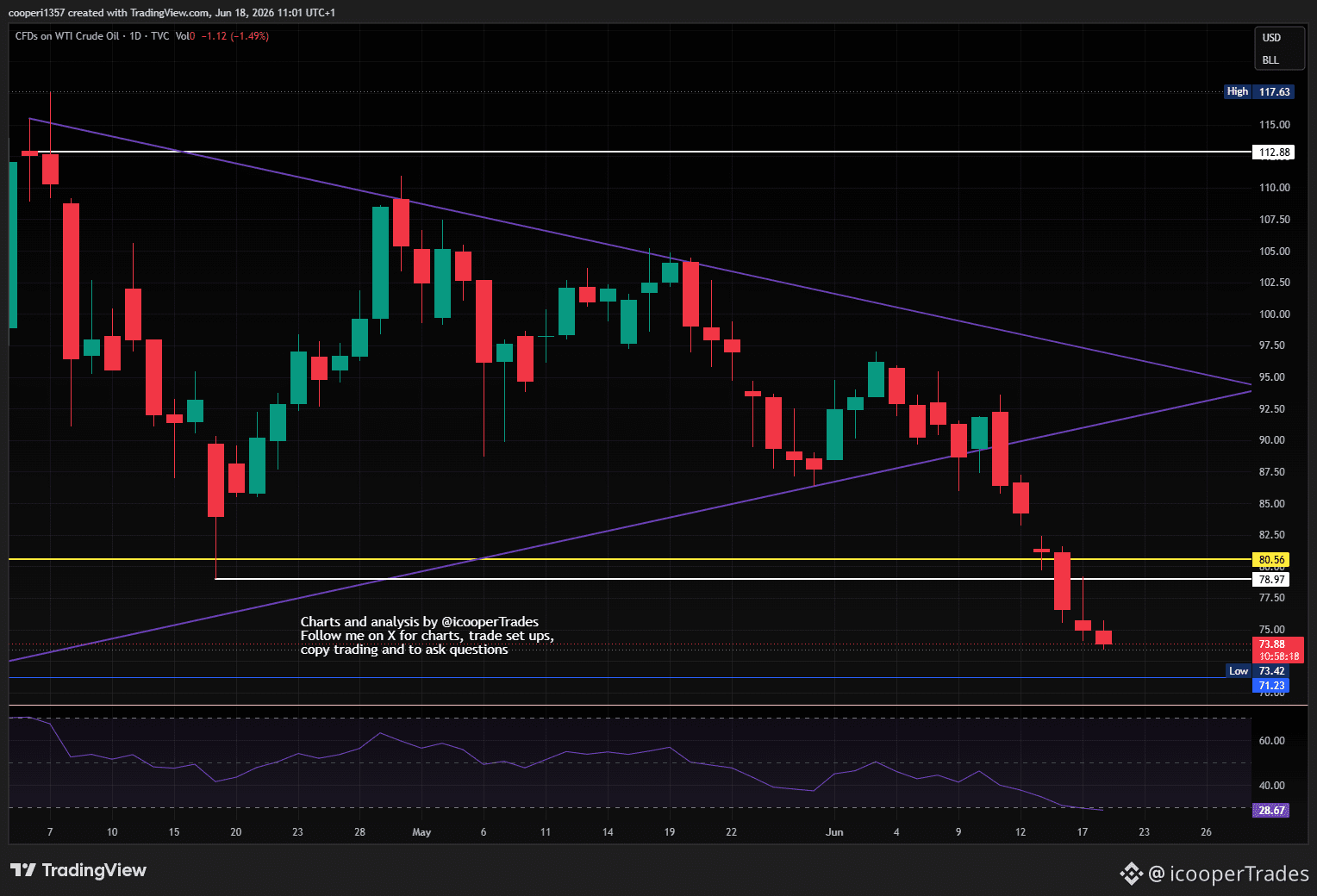Click the USD currency label

click(x=1271, y=38)
